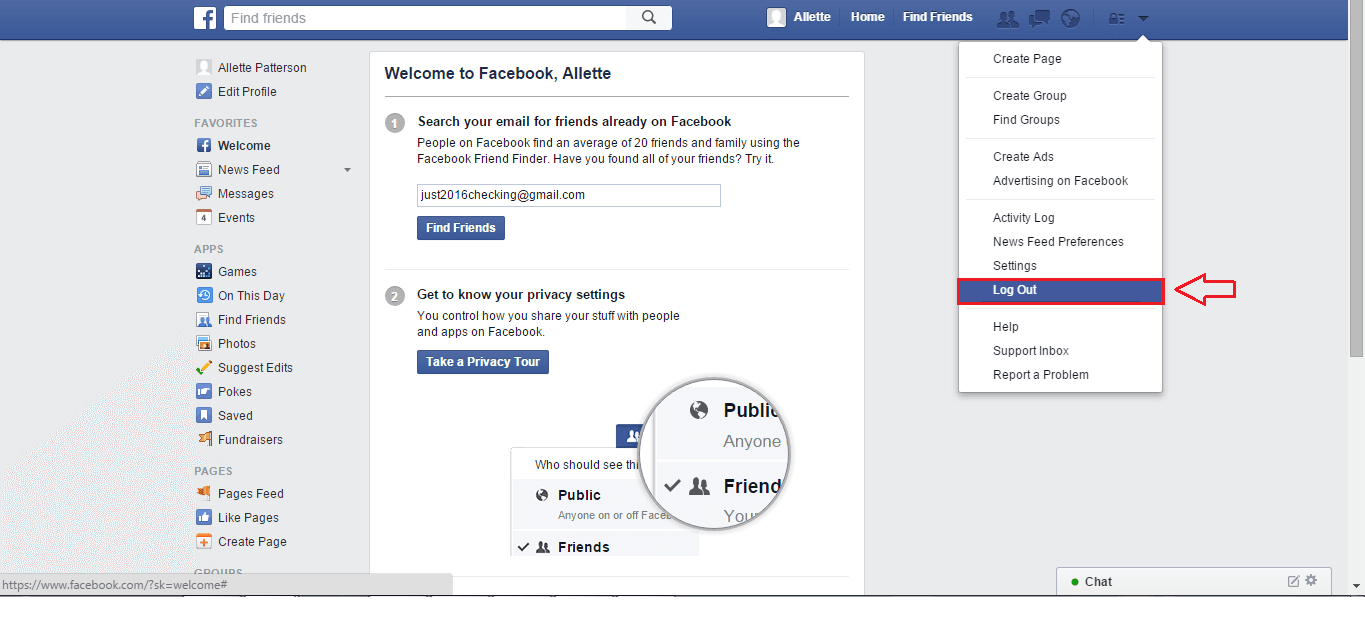Open friend requests icon in top bar

click(x=1008, y=18)
